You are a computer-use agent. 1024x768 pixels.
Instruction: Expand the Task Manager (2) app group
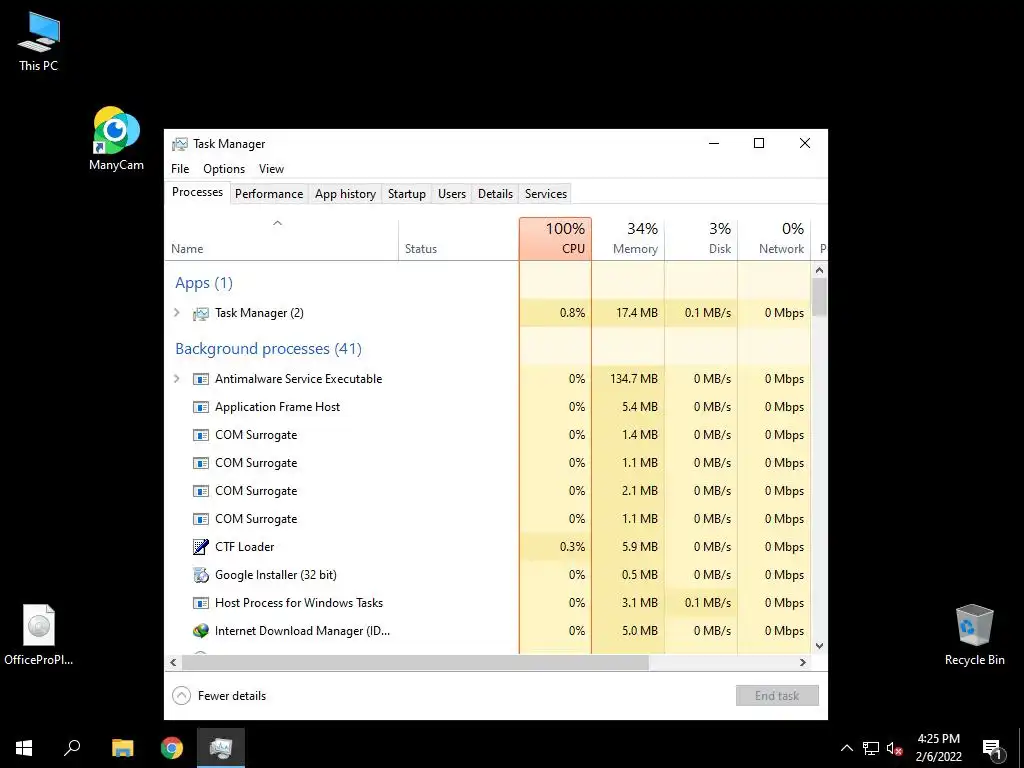pyautogui.click(x=176, y=313)
